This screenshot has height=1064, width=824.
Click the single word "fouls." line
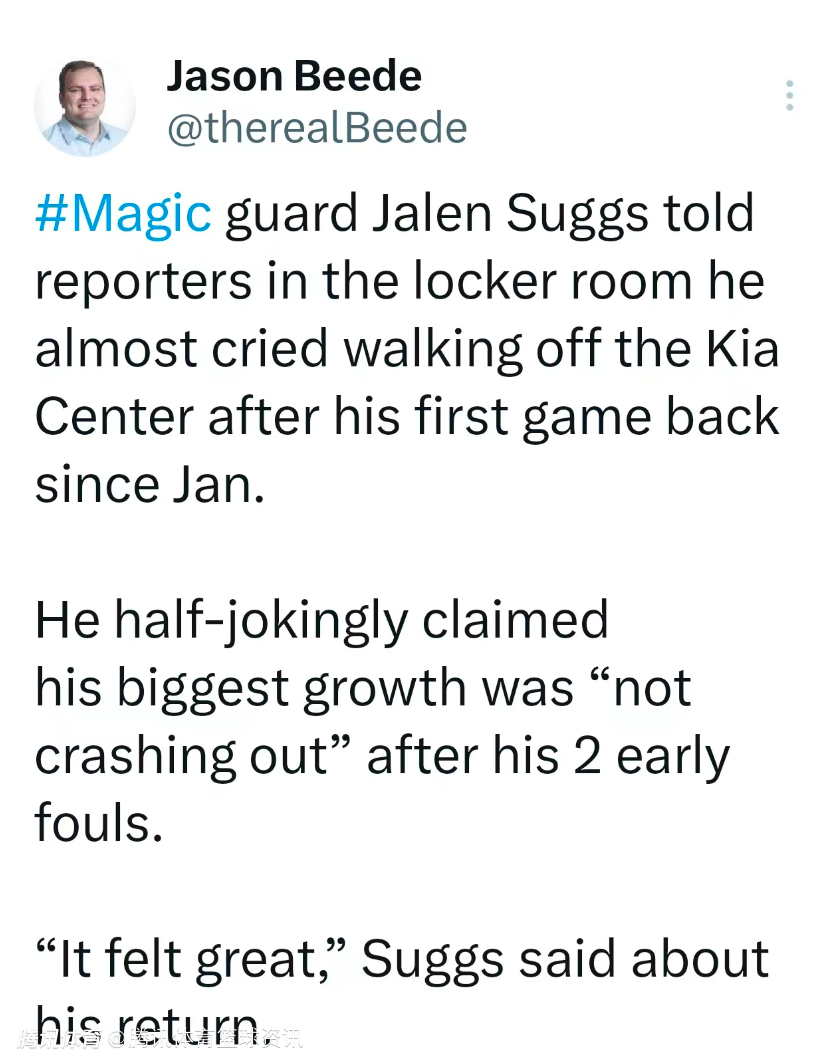[98, 823]
